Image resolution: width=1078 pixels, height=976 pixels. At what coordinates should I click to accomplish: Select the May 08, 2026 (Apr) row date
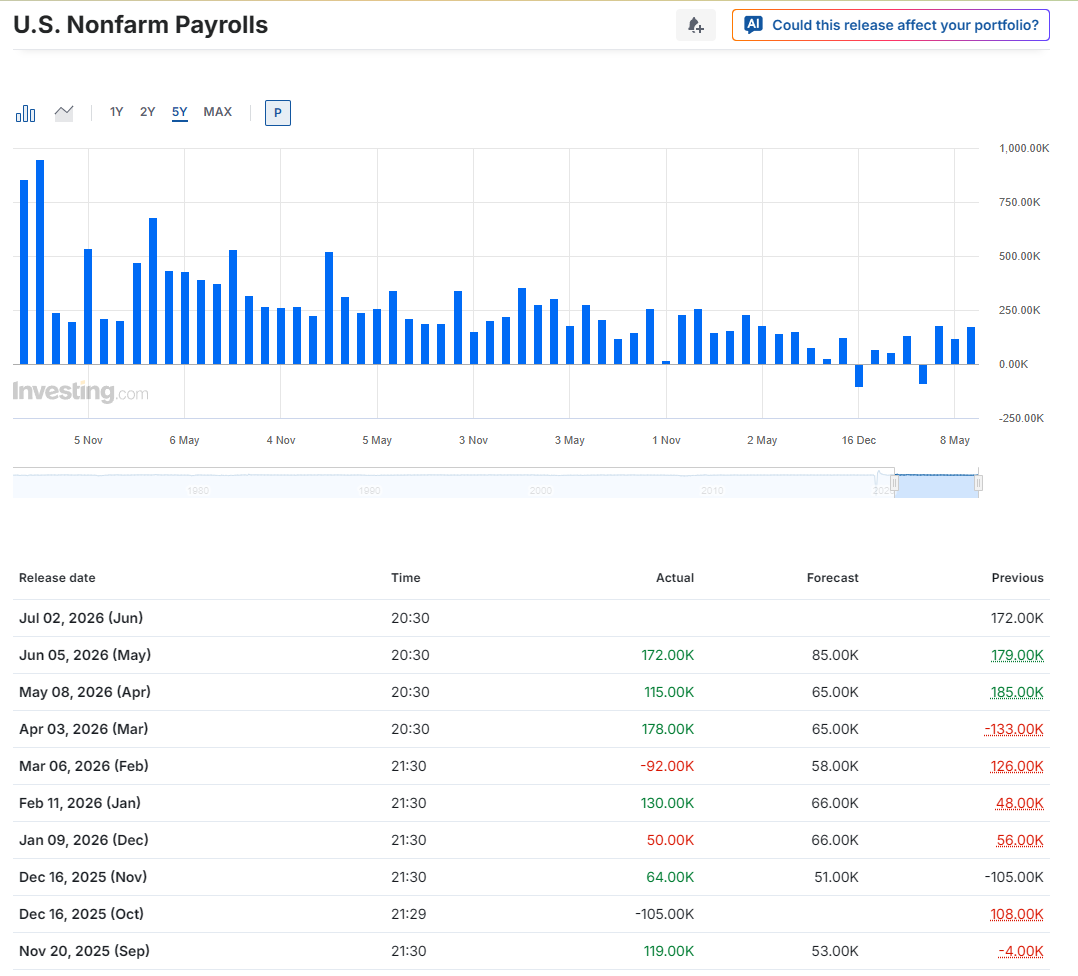pyautogui.click(x=85, y=692)
